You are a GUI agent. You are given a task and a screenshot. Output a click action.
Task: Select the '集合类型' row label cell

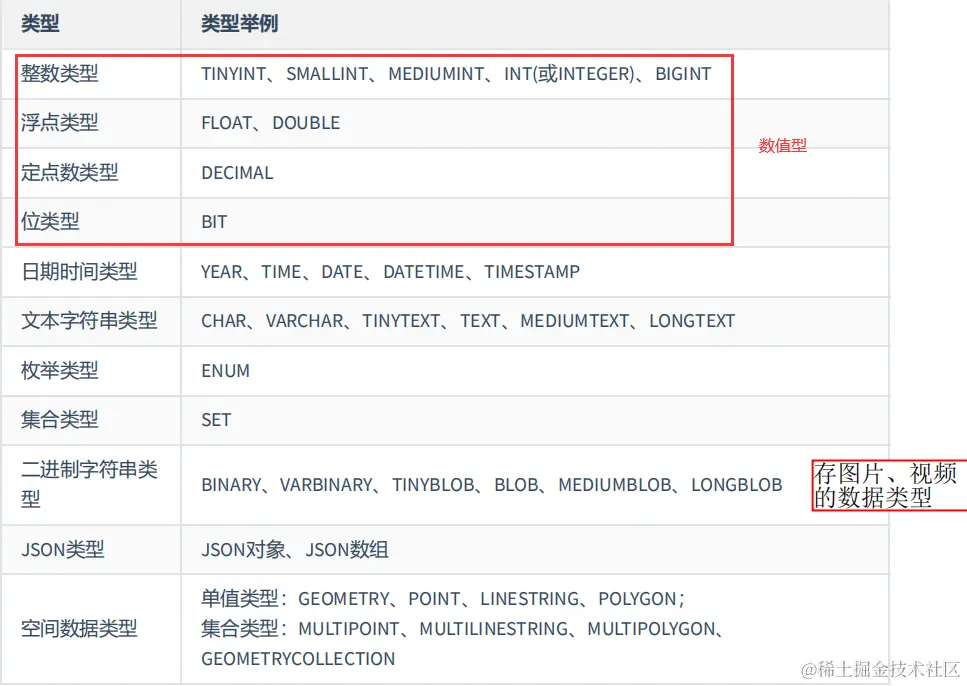[91, 420]
